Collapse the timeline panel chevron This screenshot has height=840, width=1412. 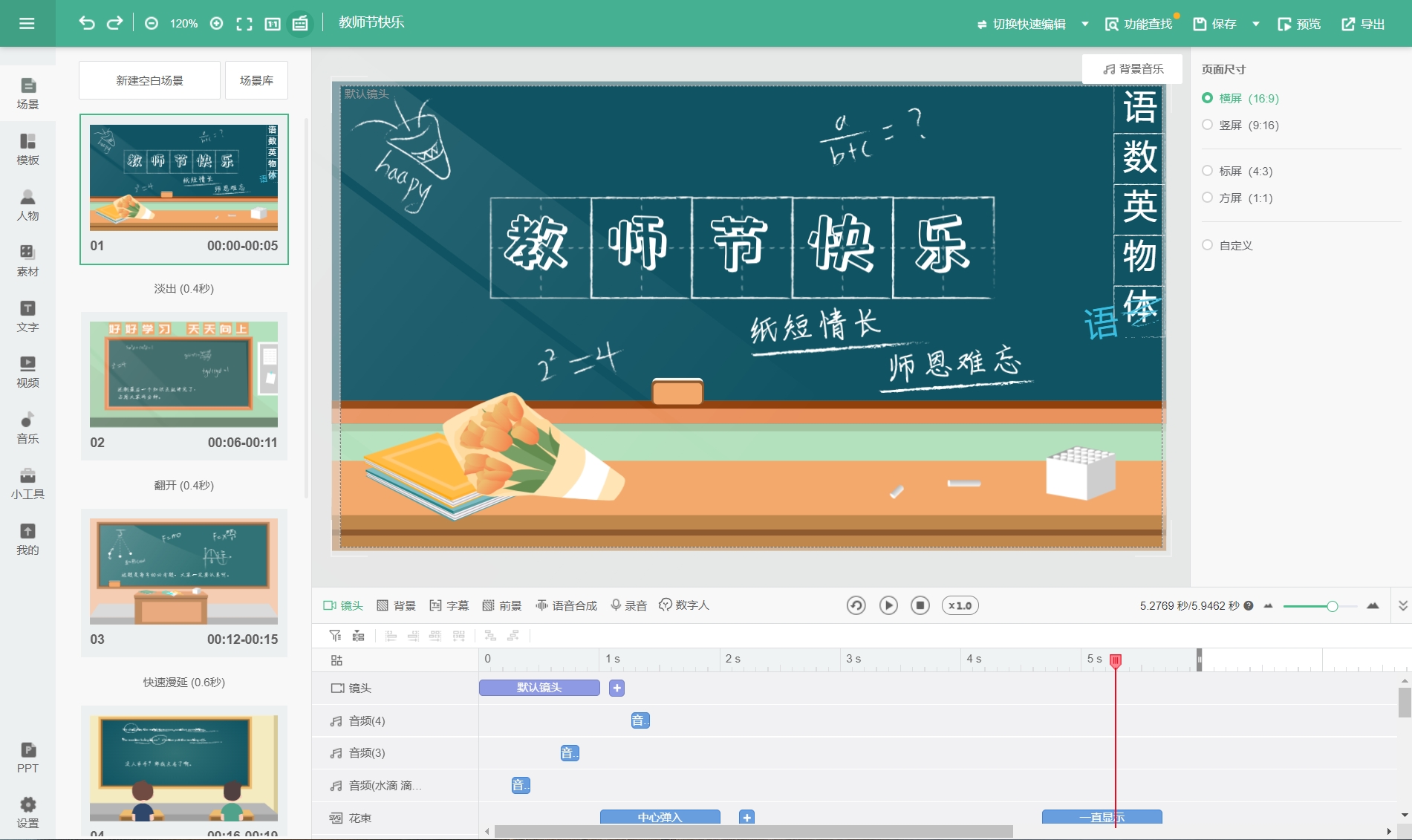click(1402, 605)
